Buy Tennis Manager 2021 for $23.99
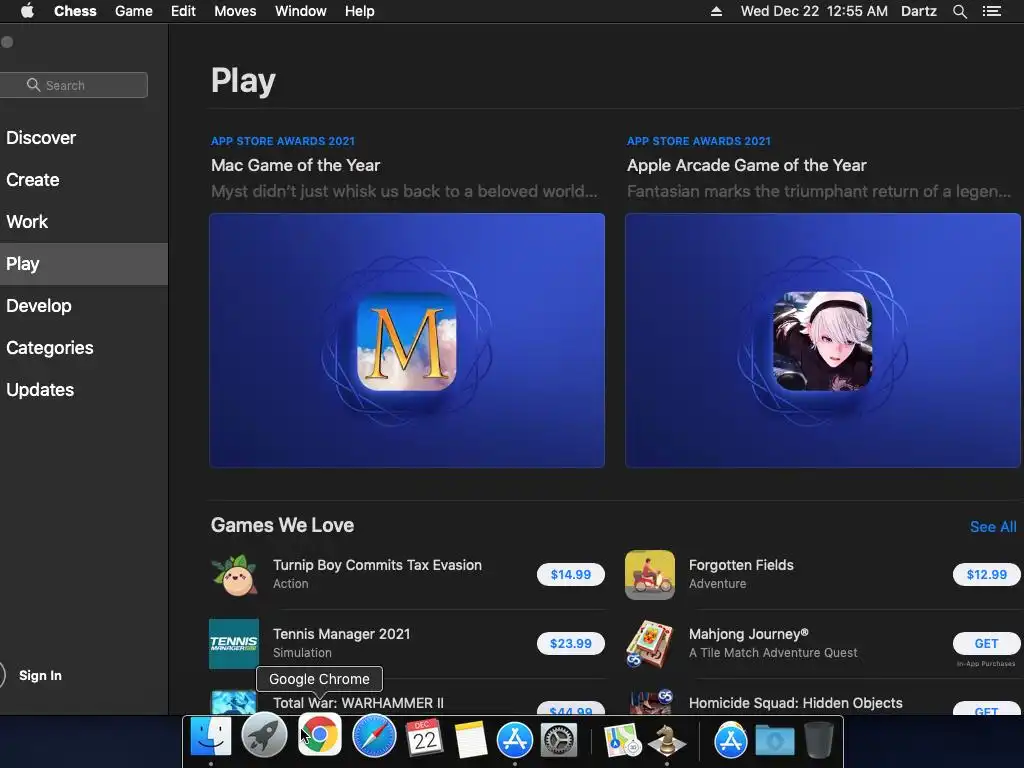The image size is (1024, 768). [571, 644]
